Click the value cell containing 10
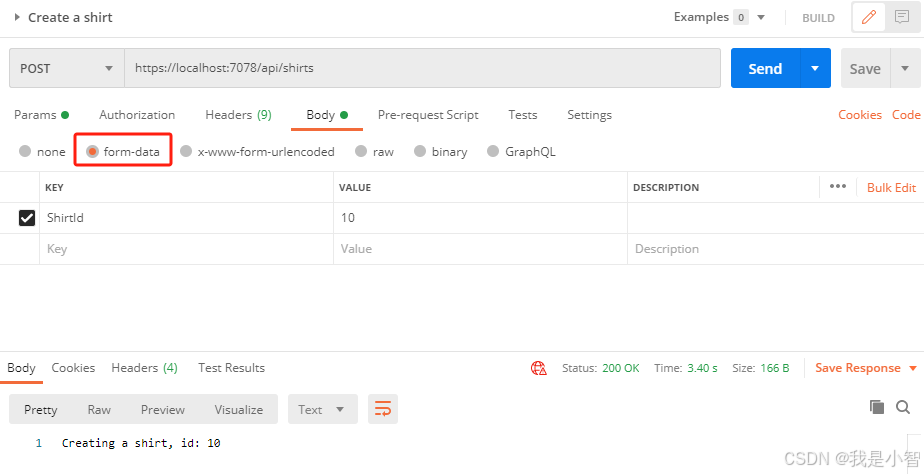This screenshot has height=474, width=924. pos(480,218)
